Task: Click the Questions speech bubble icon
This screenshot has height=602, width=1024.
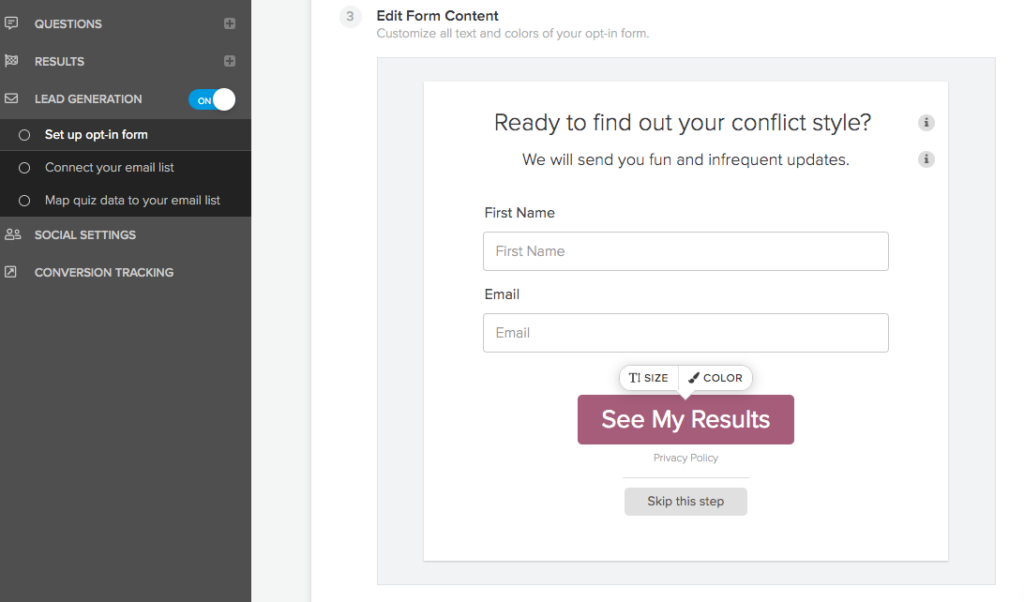Action: coord(11,24)
